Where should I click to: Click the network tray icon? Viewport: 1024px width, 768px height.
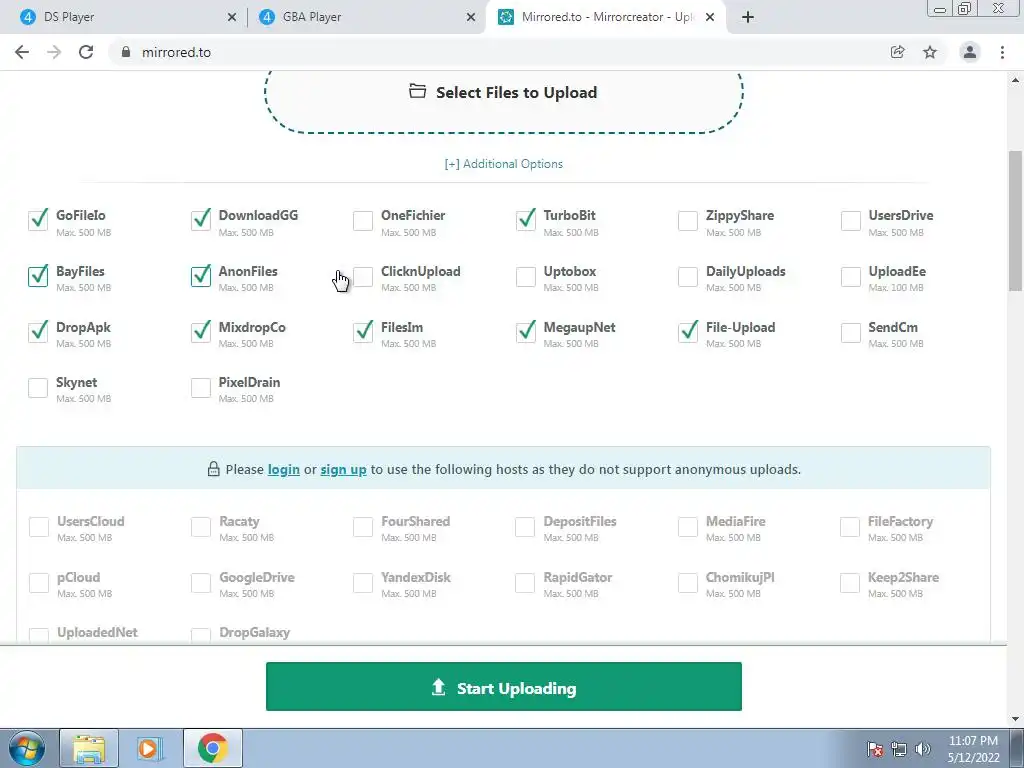point(899,749)
